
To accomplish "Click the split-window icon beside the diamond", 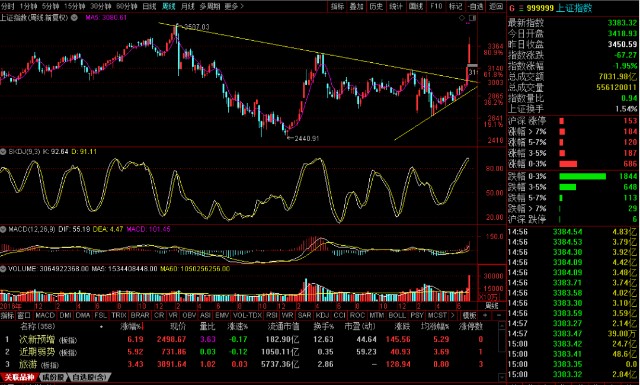I will click(473, 18).
